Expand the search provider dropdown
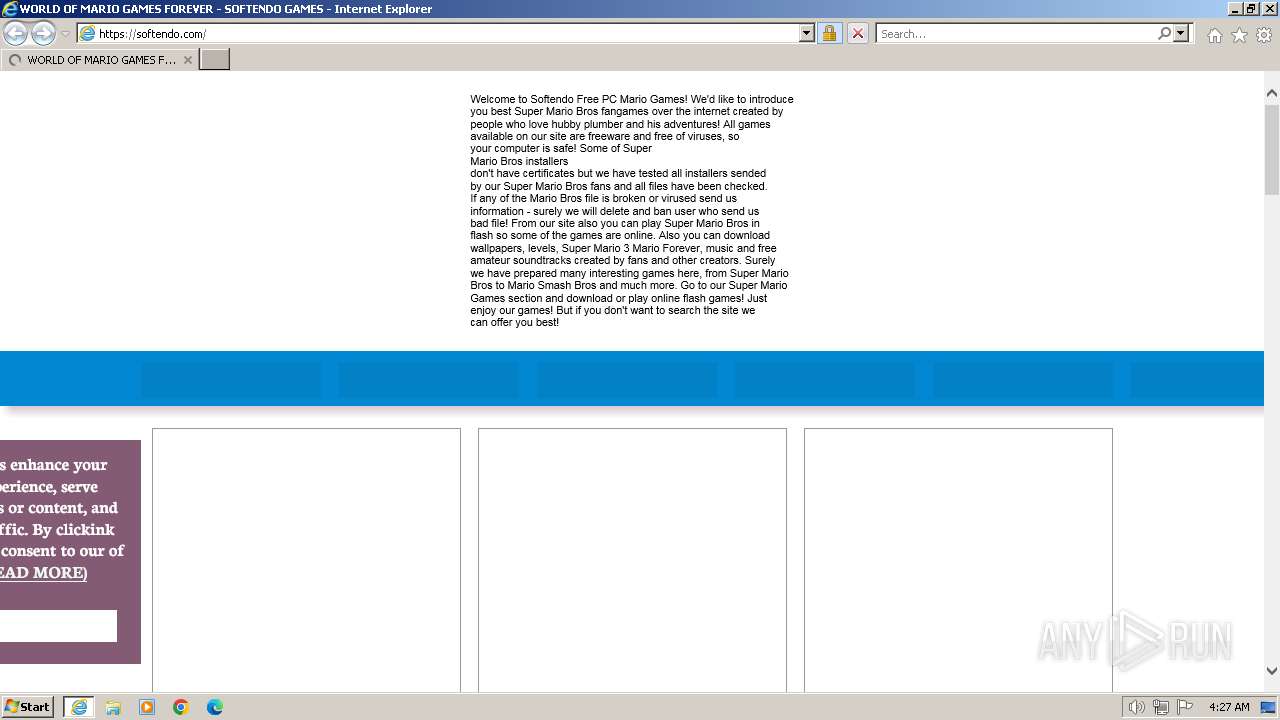The image size is (1280, 720). (1181, 33)
